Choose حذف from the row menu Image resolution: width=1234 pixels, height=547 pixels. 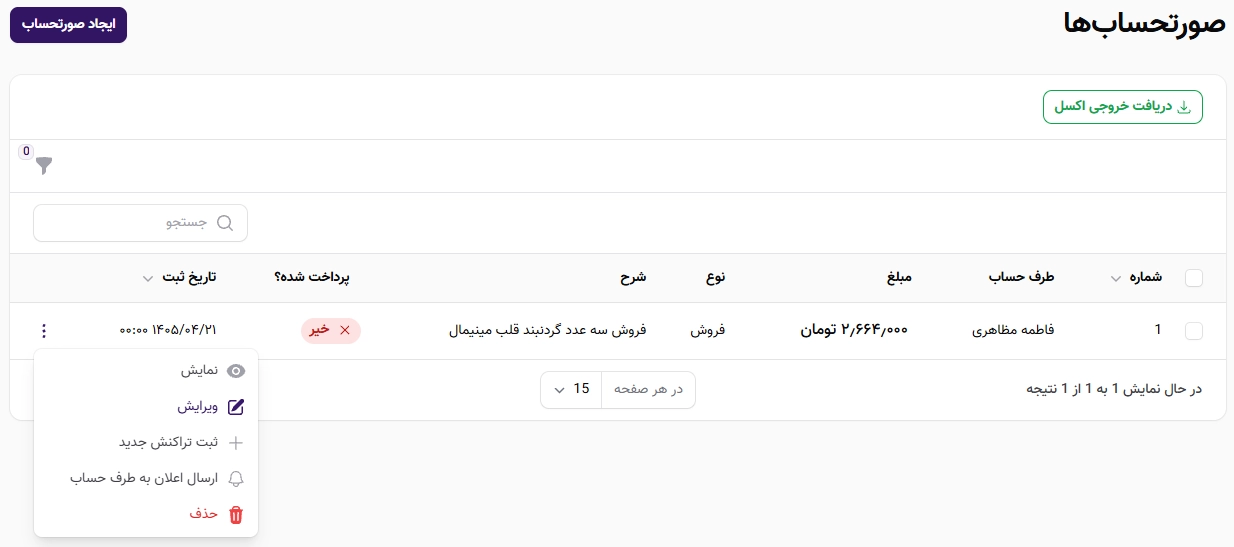[x=146, y=515]
